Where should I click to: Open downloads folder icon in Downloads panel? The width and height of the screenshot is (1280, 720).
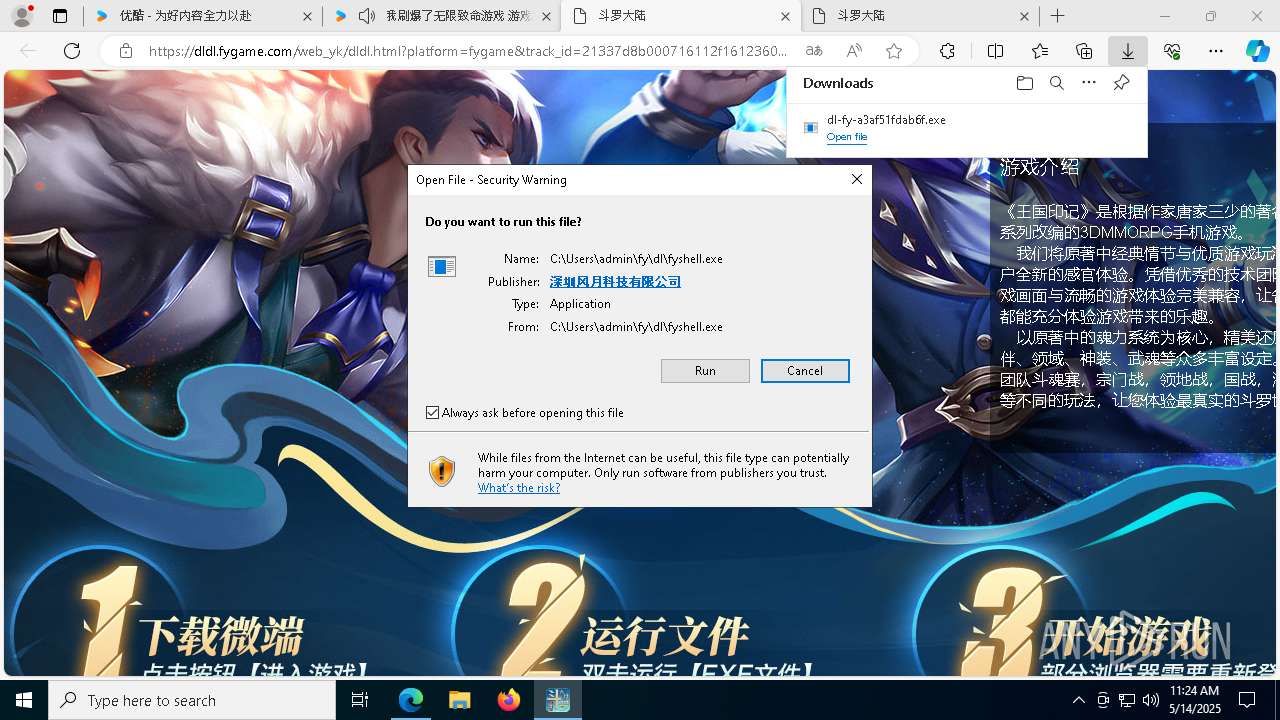(x=1024, y=83)
